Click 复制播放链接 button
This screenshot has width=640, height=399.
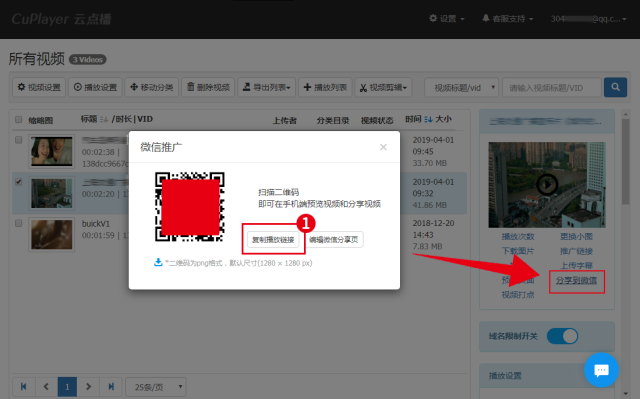[x=273, y=239]
